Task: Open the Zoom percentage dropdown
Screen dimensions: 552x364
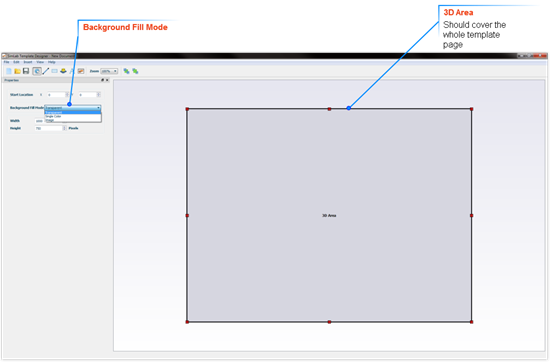Action: click(x=109, y=71)
